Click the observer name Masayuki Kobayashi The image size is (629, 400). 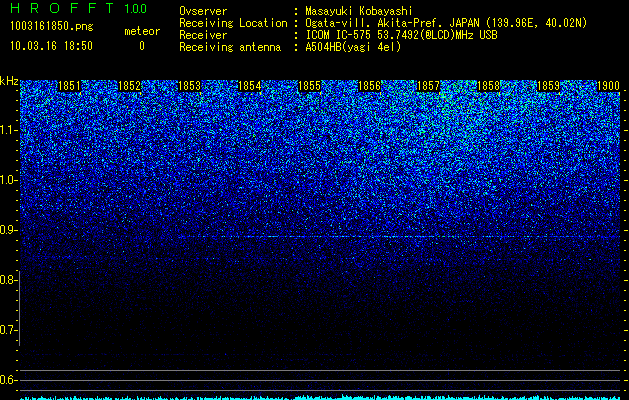(359, 11)
